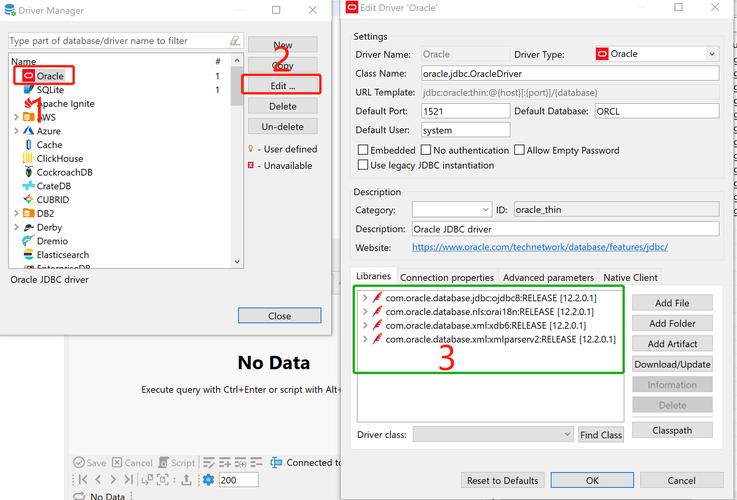
Task: Toggle the No authentication checkbox
Action: click(x=426, y=150)
